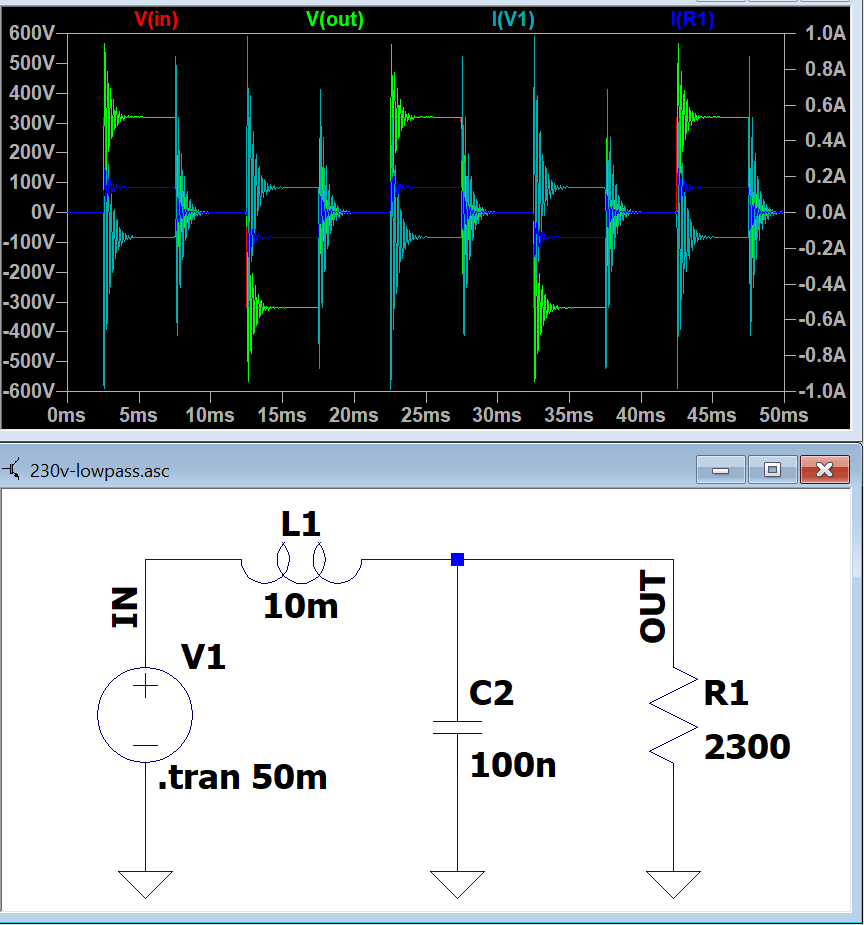Click the 2300 resistor value
This screenshot has height=925, width=864.
(x=747, y=747)
